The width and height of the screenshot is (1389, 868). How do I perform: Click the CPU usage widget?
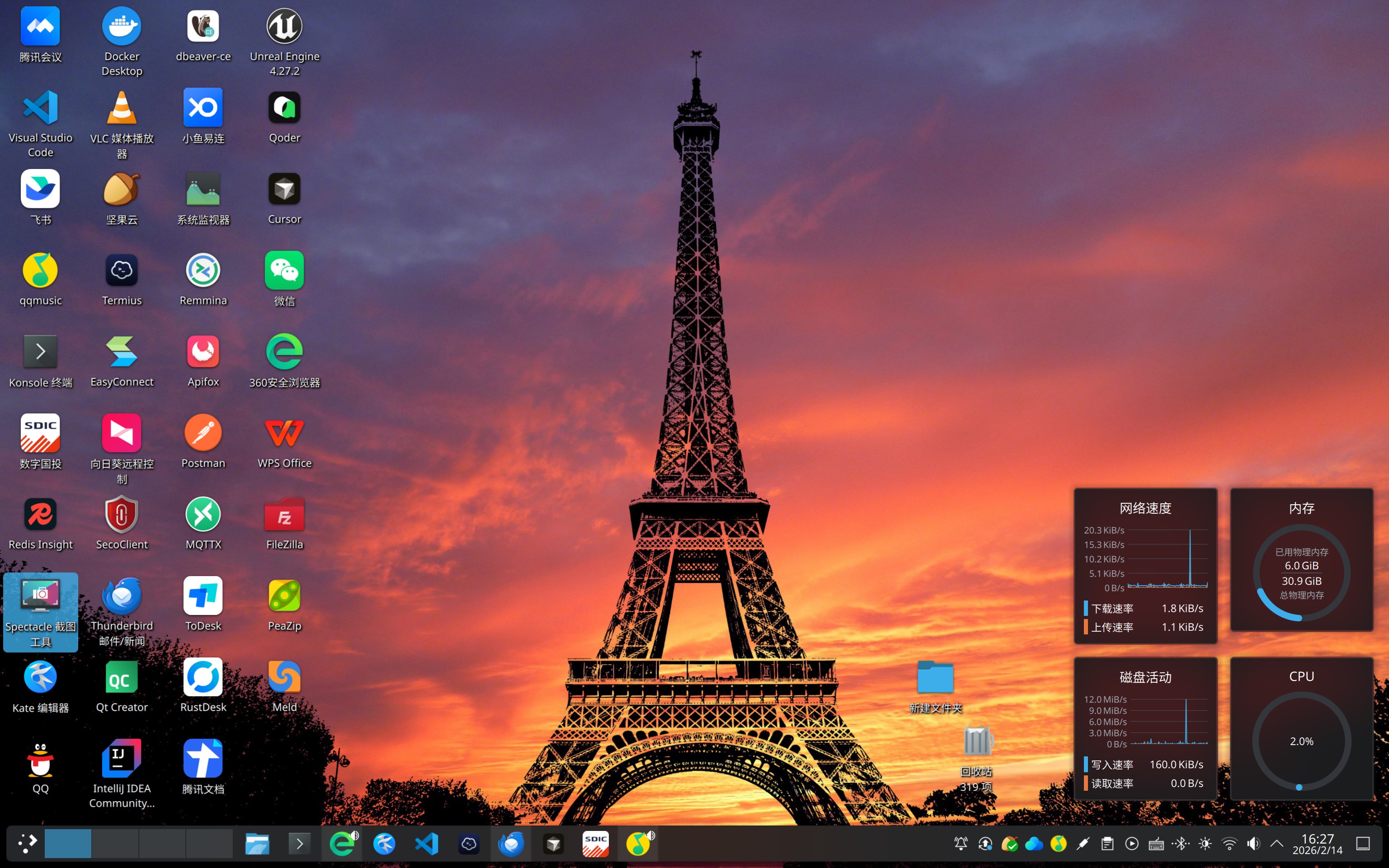click(1301, 728)
